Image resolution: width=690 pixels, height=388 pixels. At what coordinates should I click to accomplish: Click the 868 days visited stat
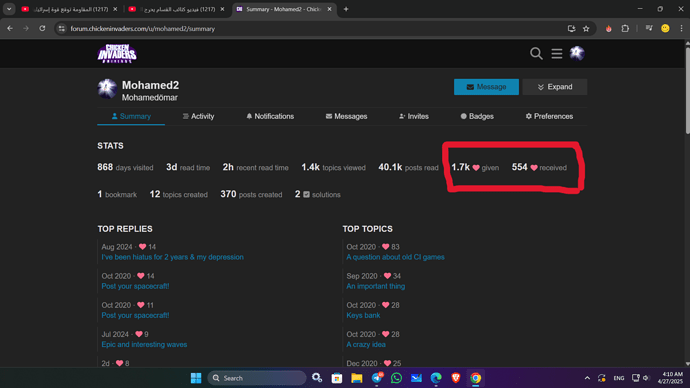(x=125, y=168)
